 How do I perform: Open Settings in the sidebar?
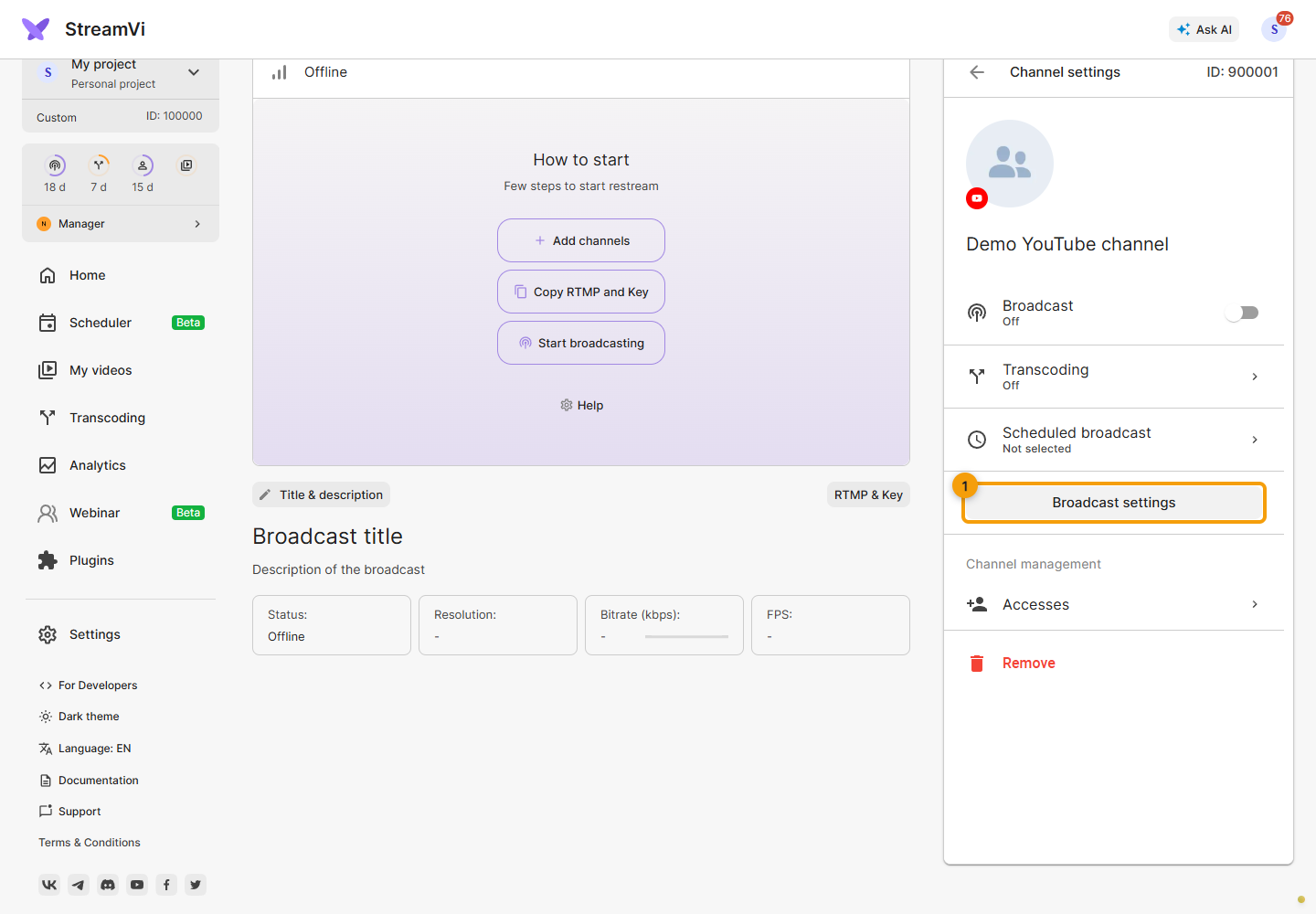point(121,634)
